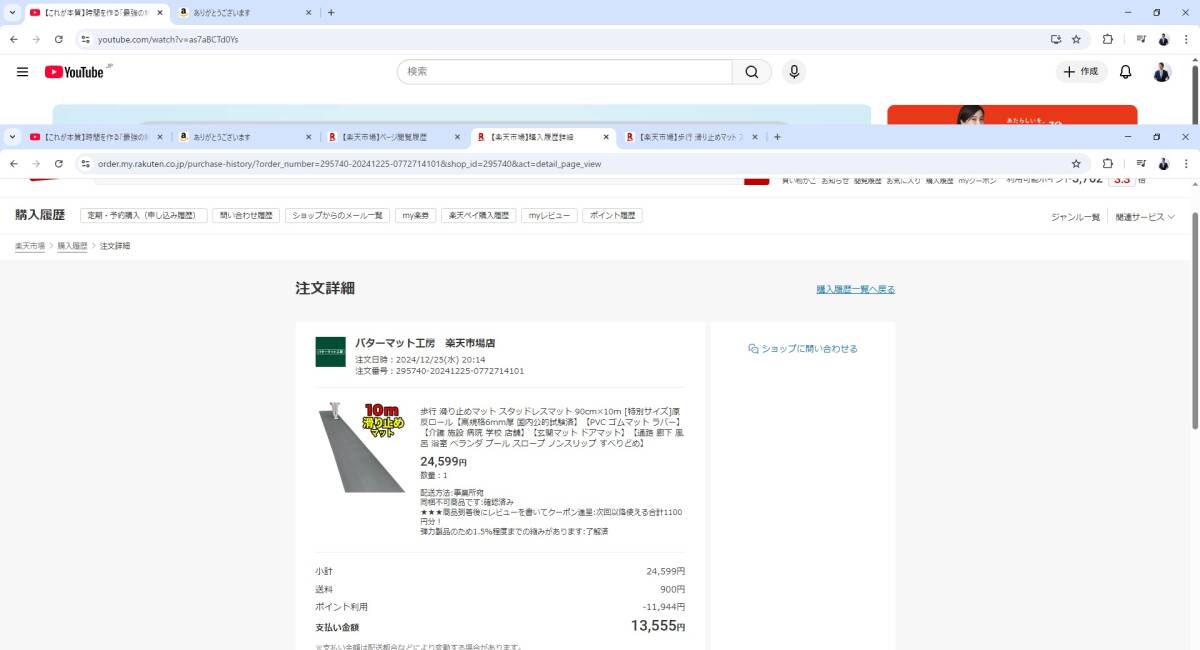View site info icon in Rakuten address bar
1200x650 pixels.
pyautogui.click(x=85, y=163)
